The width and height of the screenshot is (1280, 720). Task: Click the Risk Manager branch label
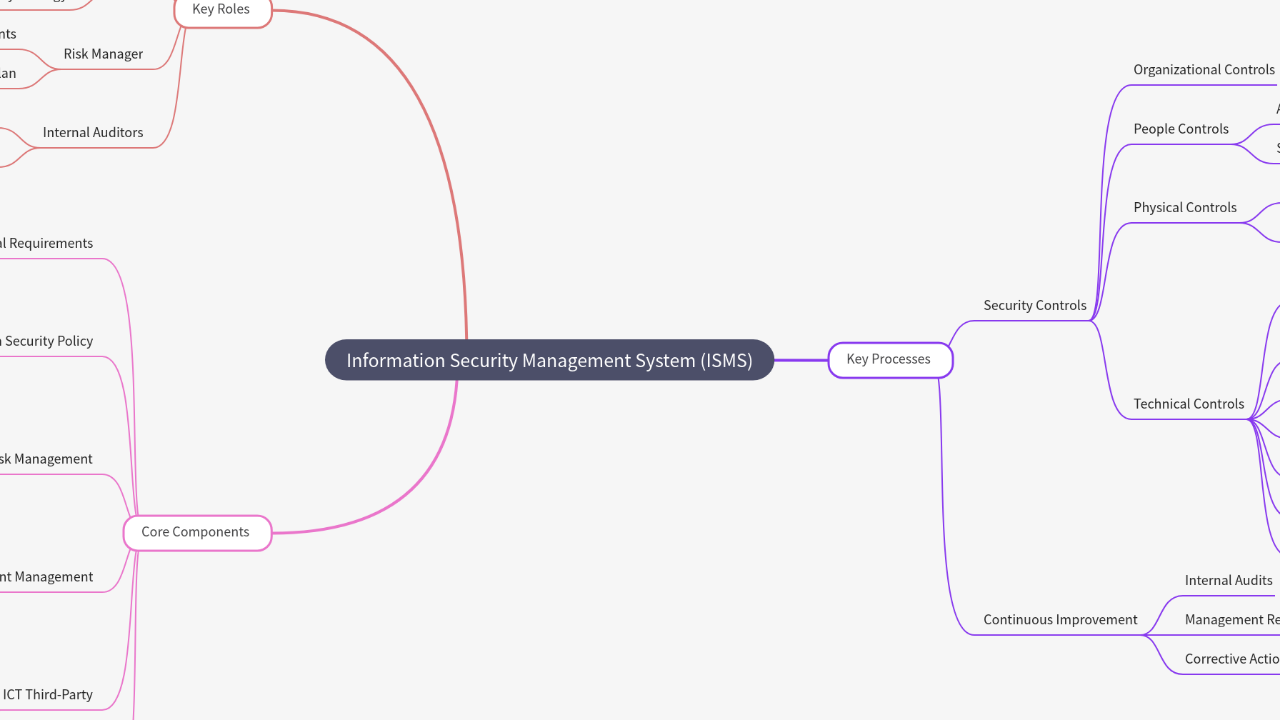(103, 54)
